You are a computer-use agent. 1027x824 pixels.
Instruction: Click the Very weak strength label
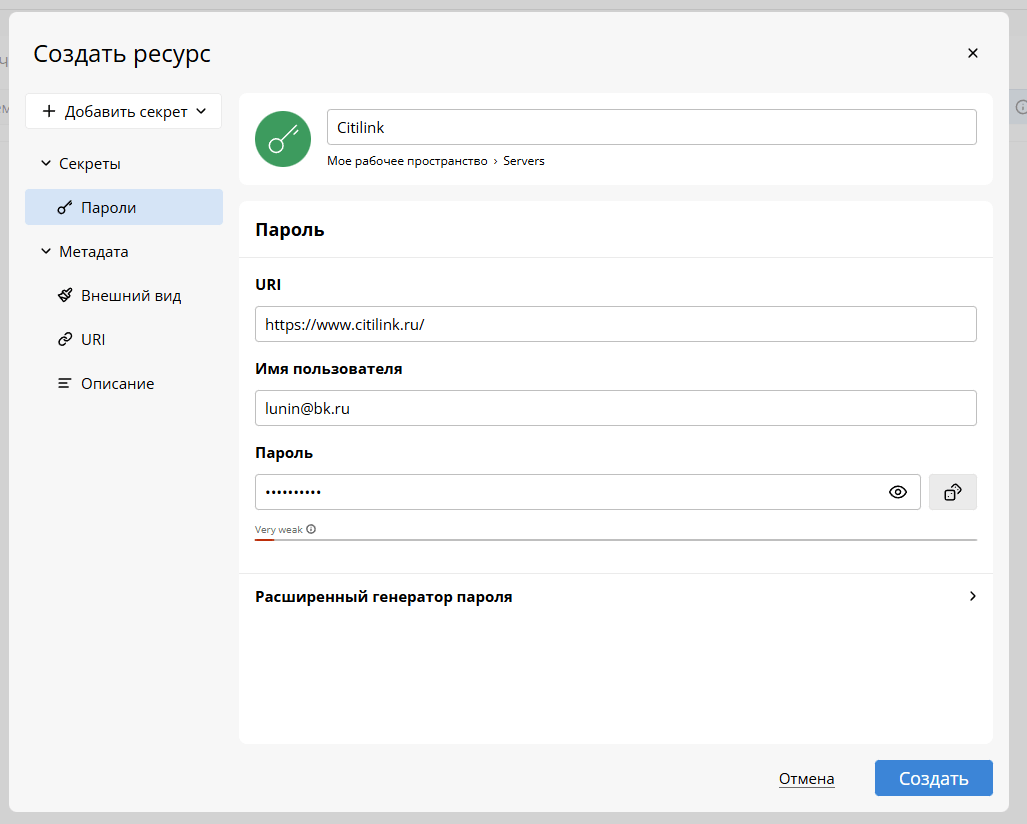point(278,529)
